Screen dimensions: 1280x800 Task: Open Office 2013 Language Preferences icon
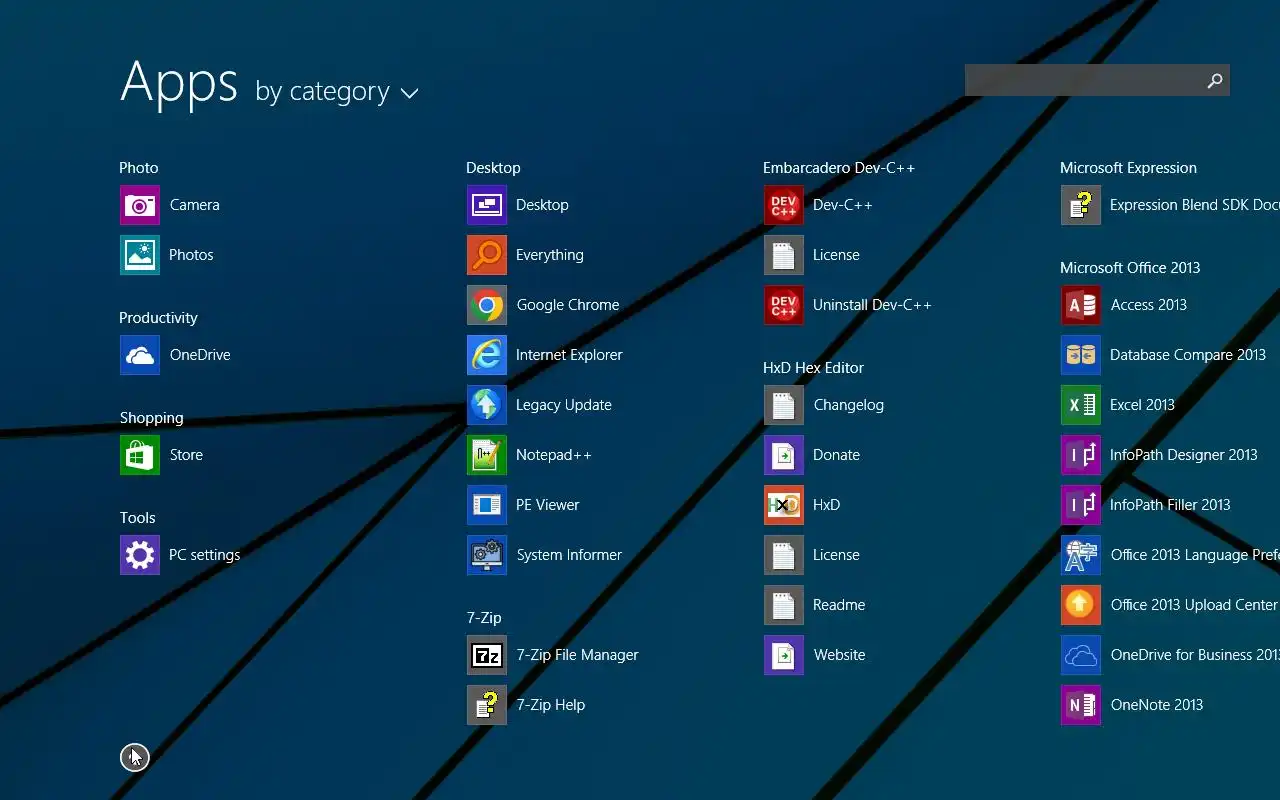(1081, 555)
